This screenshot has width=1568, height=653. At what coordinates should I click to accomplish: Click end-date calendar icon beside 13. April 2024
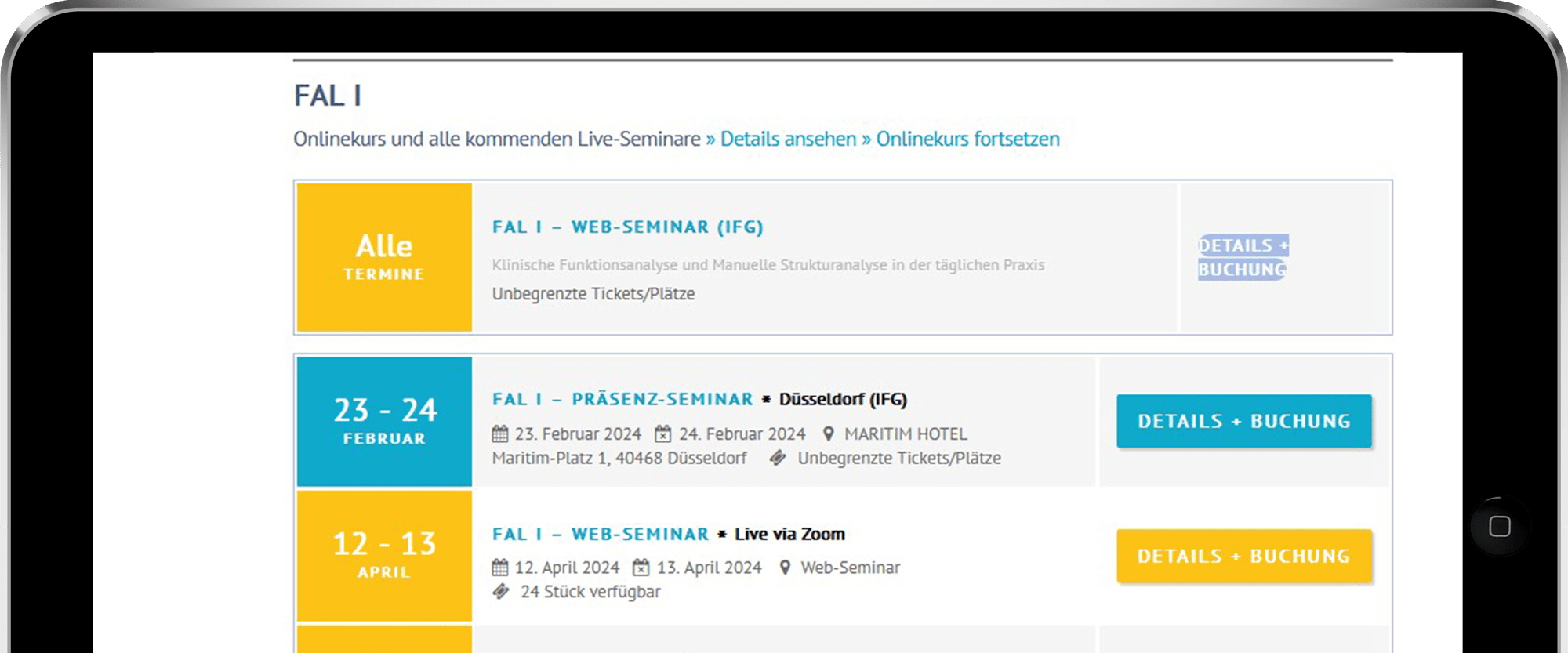[x=641, y=568]
